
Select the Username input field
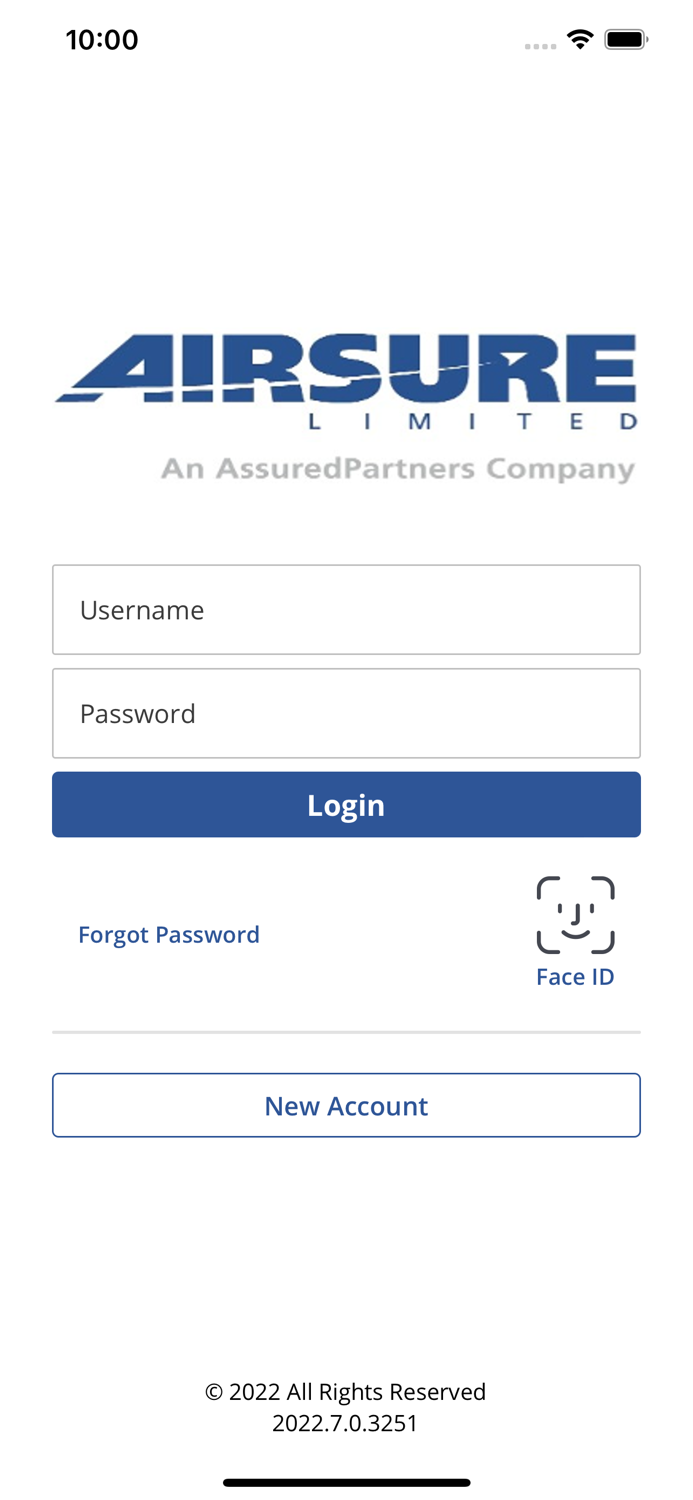(x=347, y=609)
